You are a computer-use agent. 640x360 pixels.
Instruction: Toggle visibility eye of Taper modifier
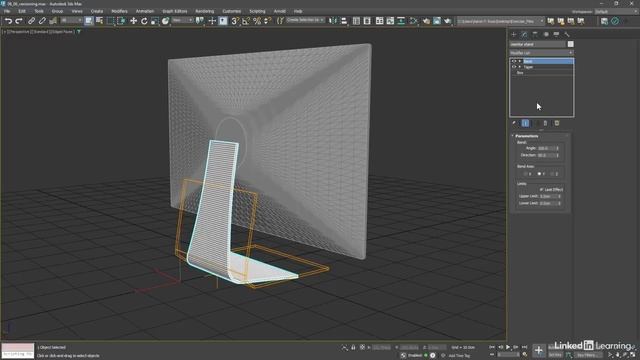tap(514, 67)
